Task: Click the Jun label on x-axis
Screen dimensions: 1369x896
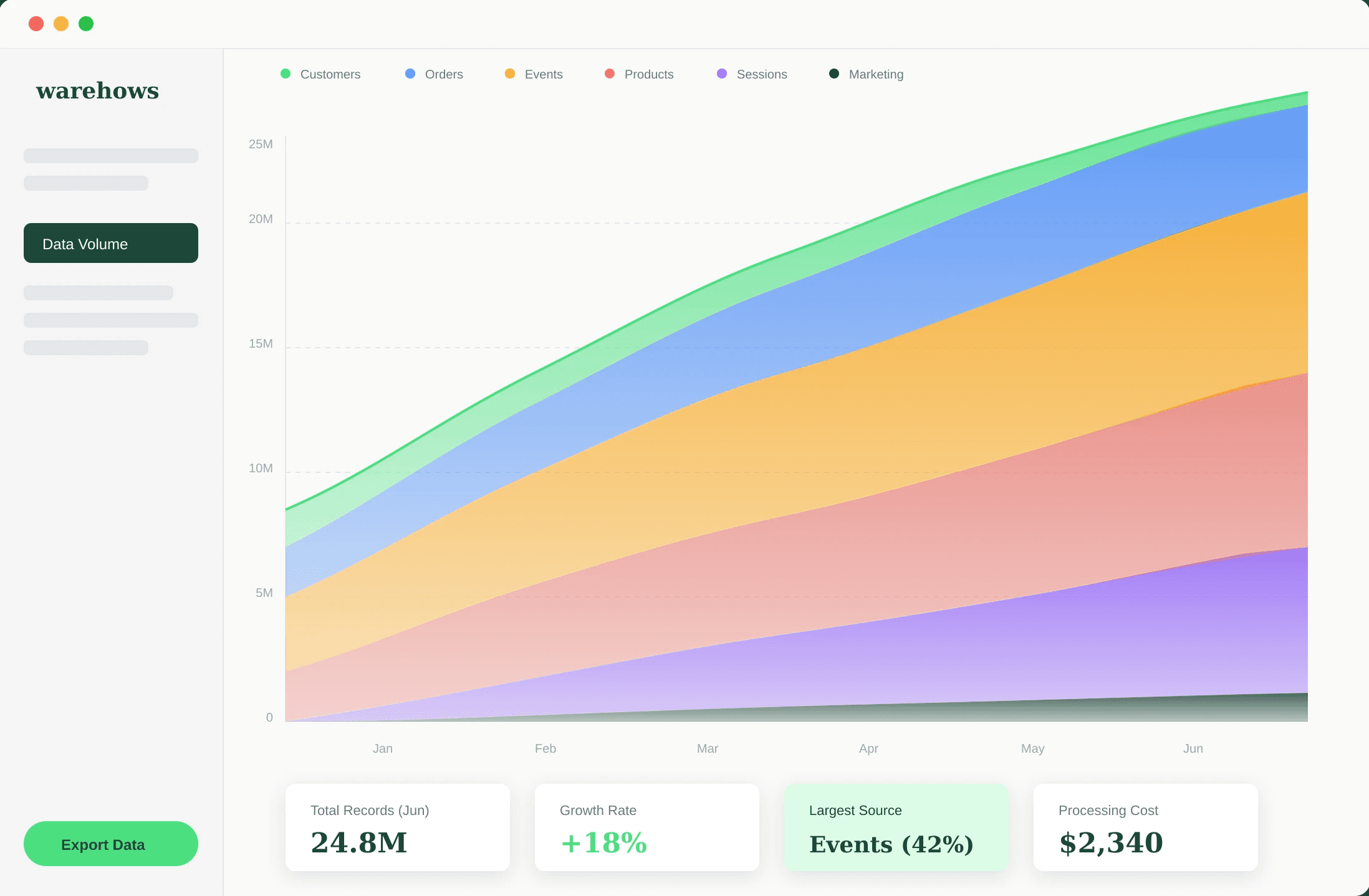Action: coord(1193,748)
